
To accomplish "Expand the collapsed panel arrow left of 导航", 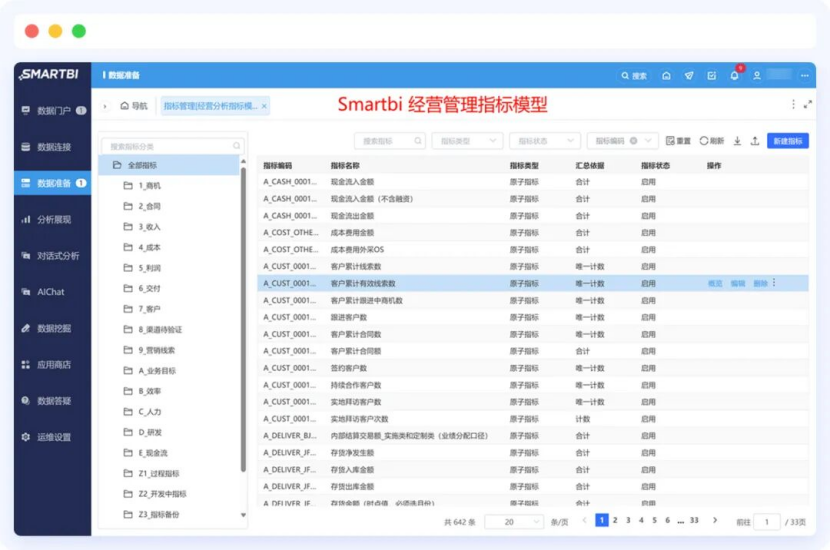I will (105, 105).
